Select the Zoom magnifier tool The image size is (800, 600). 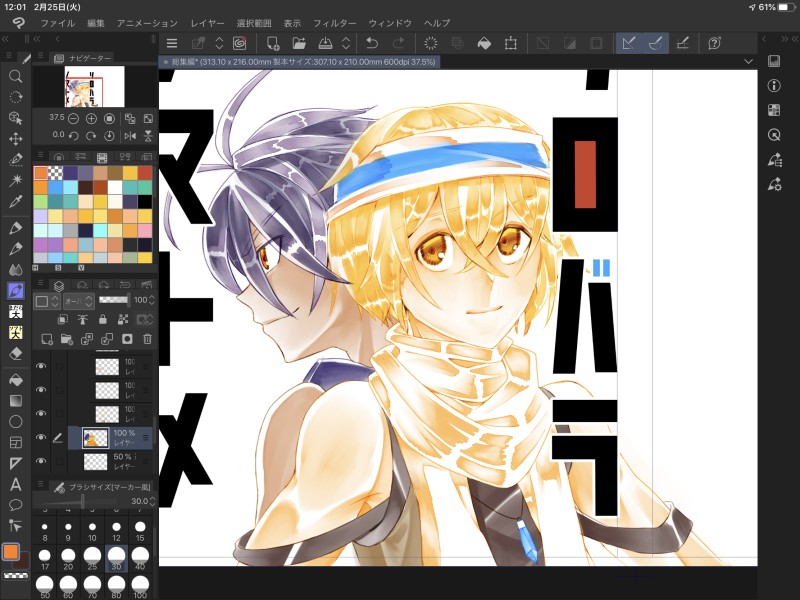tap(15, 77)
